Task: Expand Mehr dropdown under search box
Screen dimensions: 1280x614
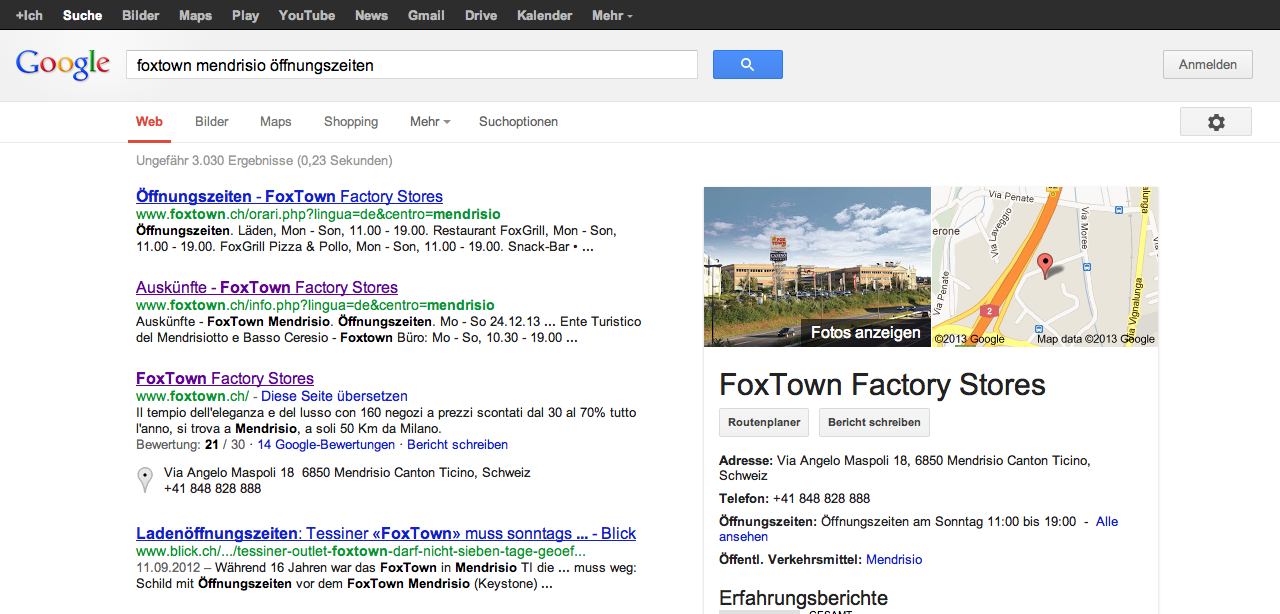Action: 430,122
